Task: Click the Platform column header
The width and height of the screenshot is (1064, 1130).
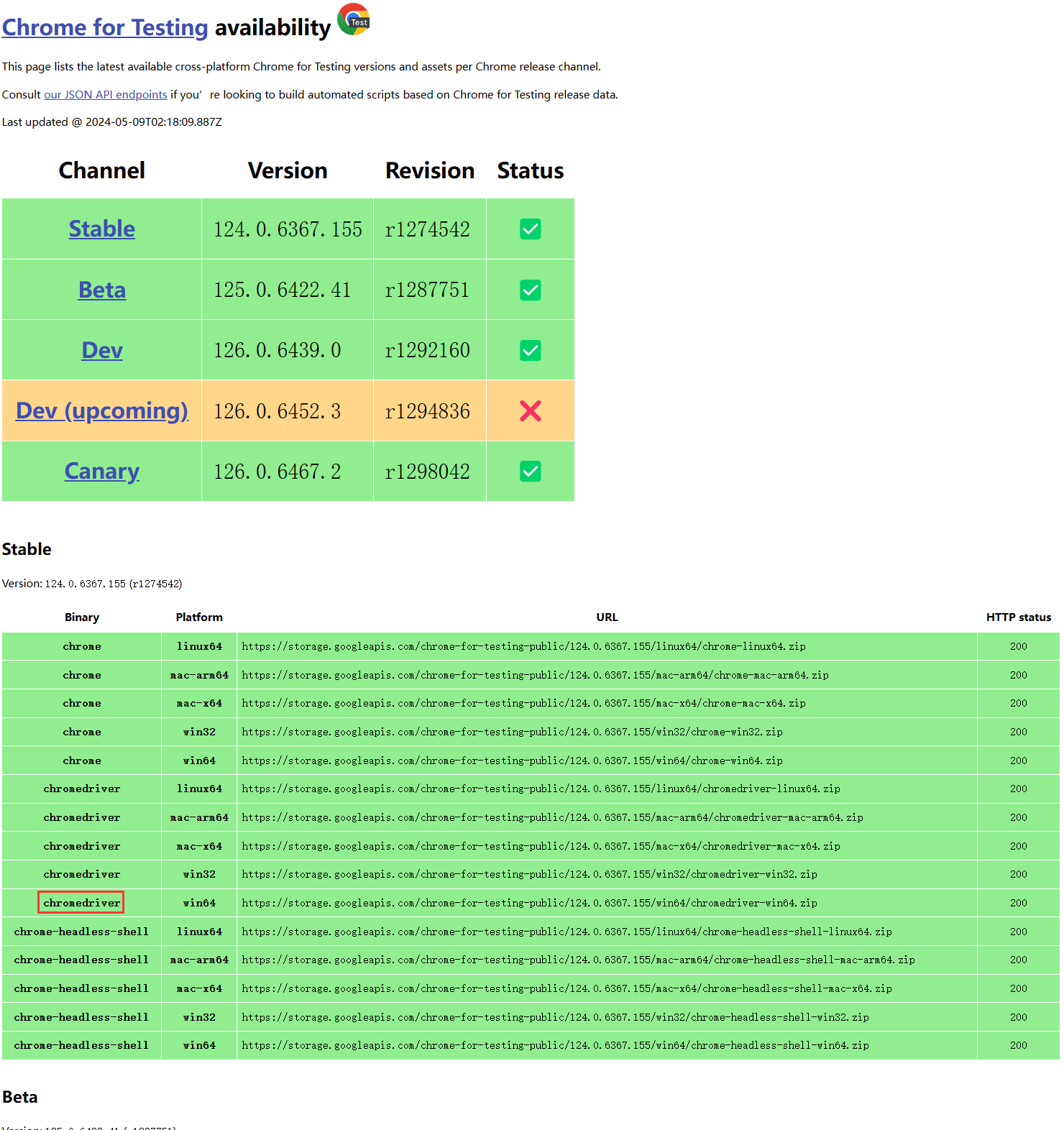Action: pos(199,617)
